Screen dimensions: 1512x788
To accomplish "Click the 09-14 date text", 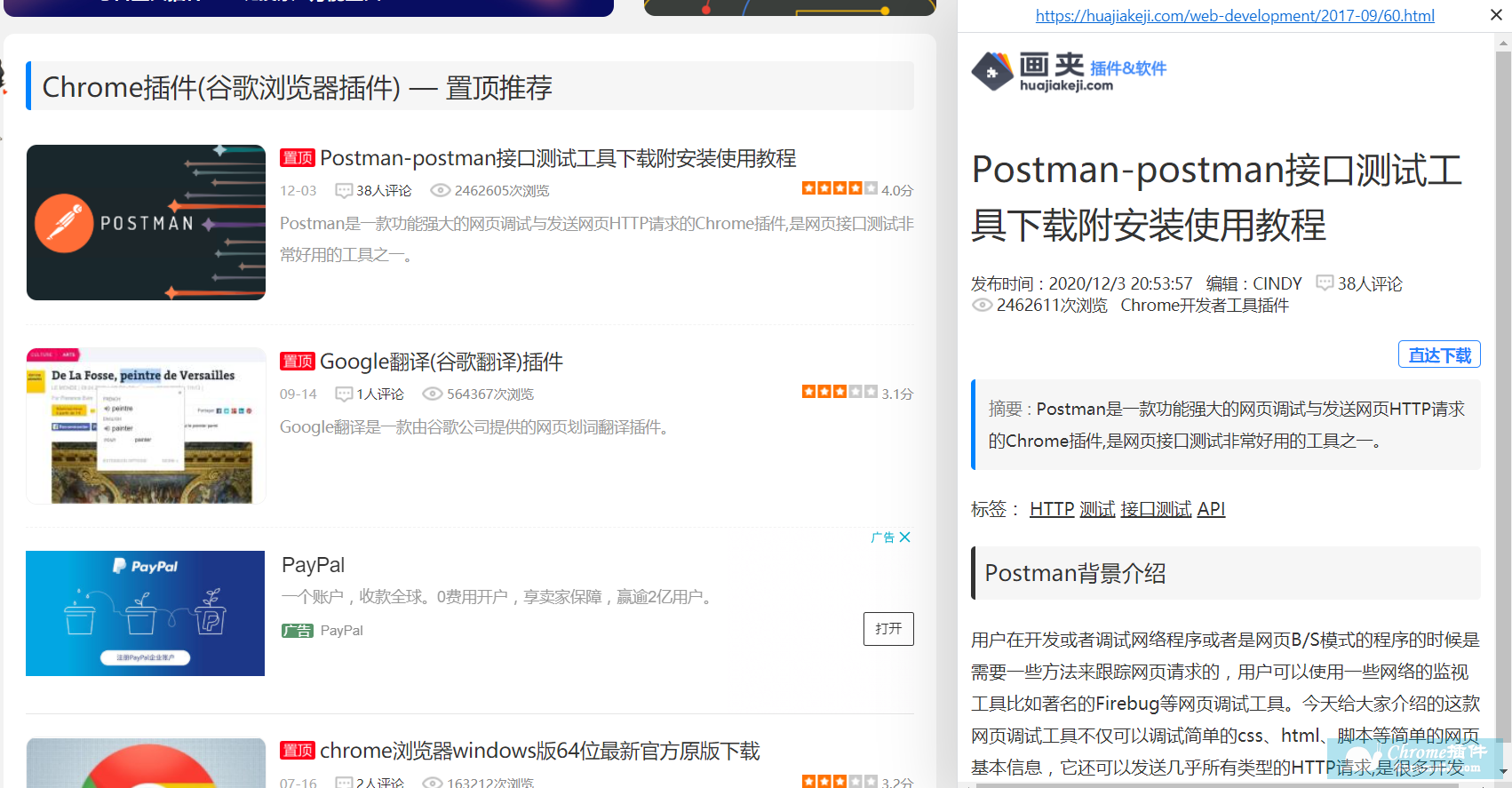I will (x=298, y=394).
